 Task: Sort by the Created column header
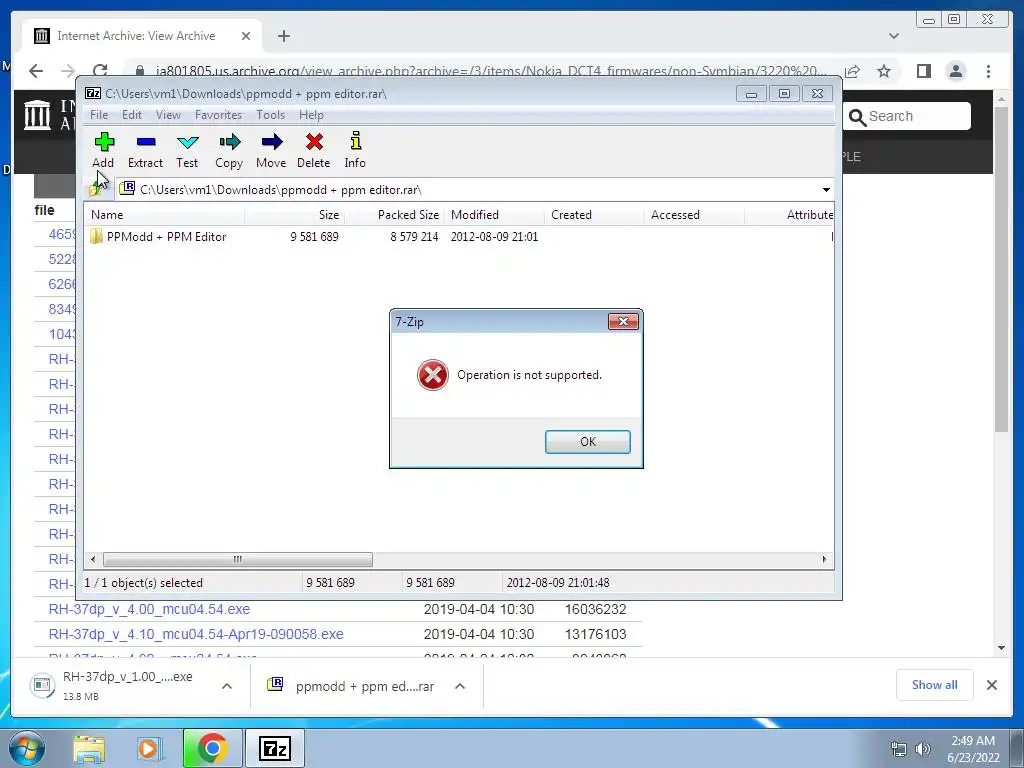pyautogui.click(x=594, y=215)
